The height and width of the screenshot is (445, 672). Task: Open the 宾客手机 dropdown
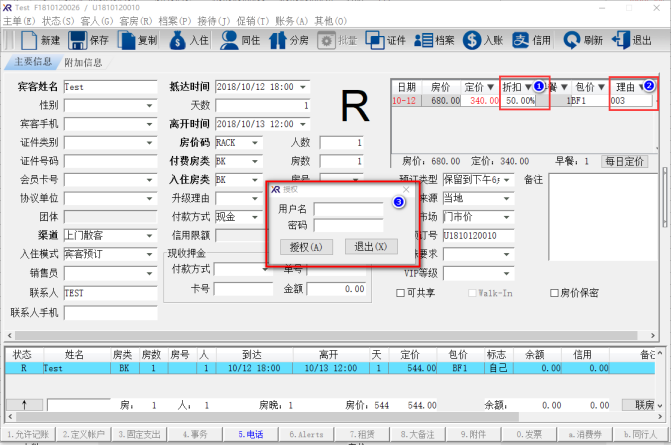pos(149,124)
